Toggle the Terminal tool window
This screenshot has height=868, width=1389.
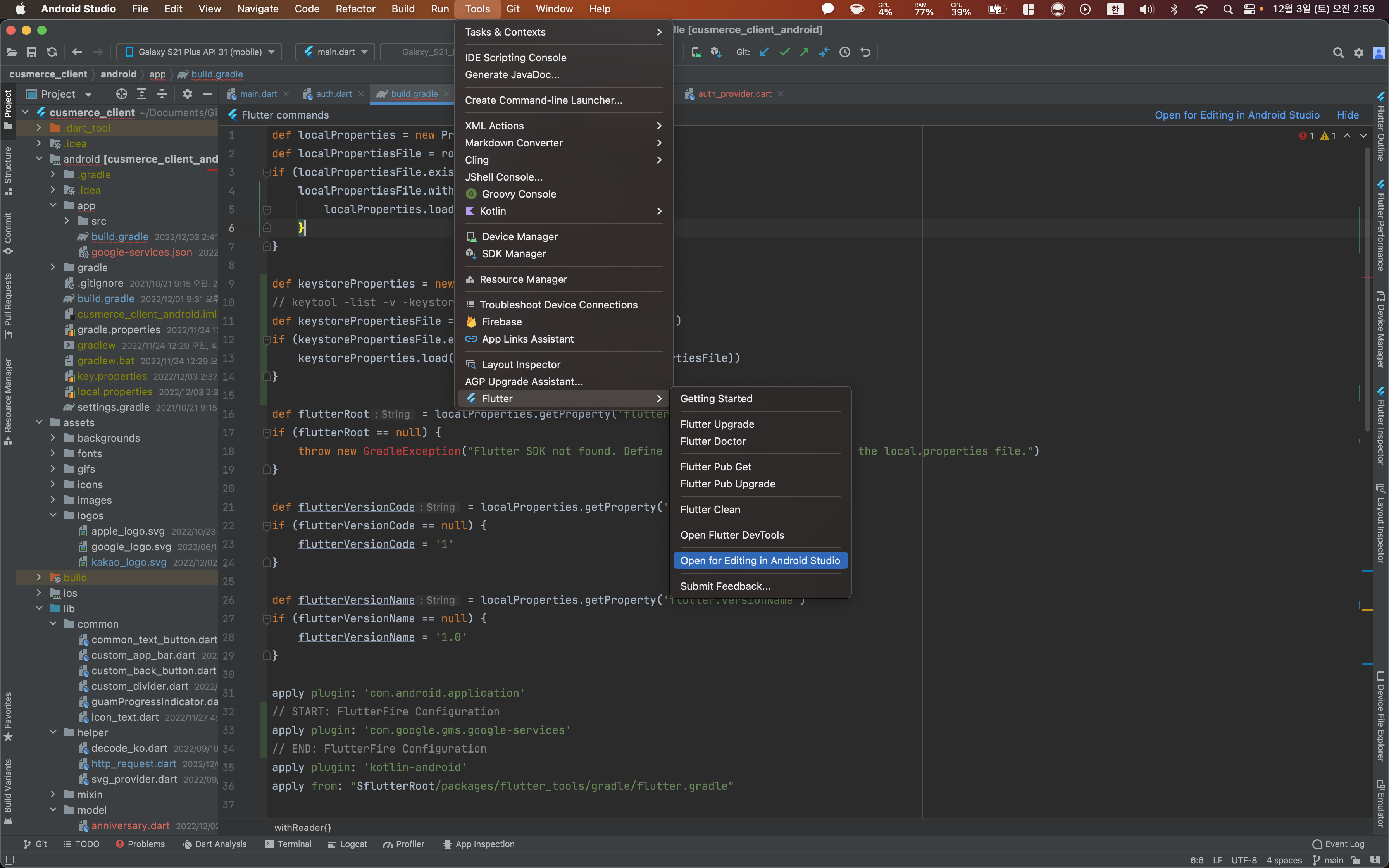pos(288,844)
